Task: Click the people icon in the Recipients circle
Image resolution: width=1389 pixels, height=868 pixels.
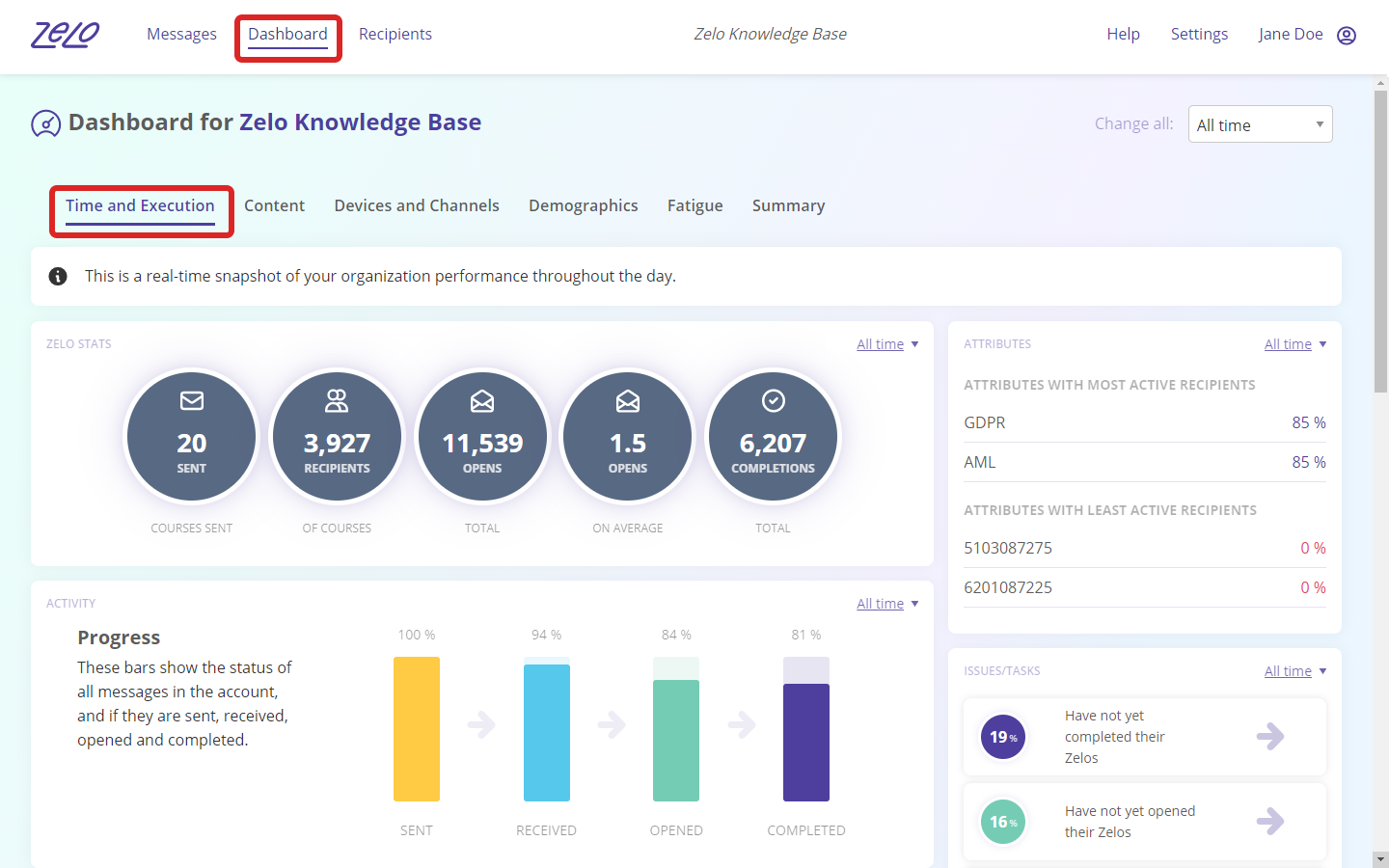Action: pyautogui.click(x=337, y=400)
